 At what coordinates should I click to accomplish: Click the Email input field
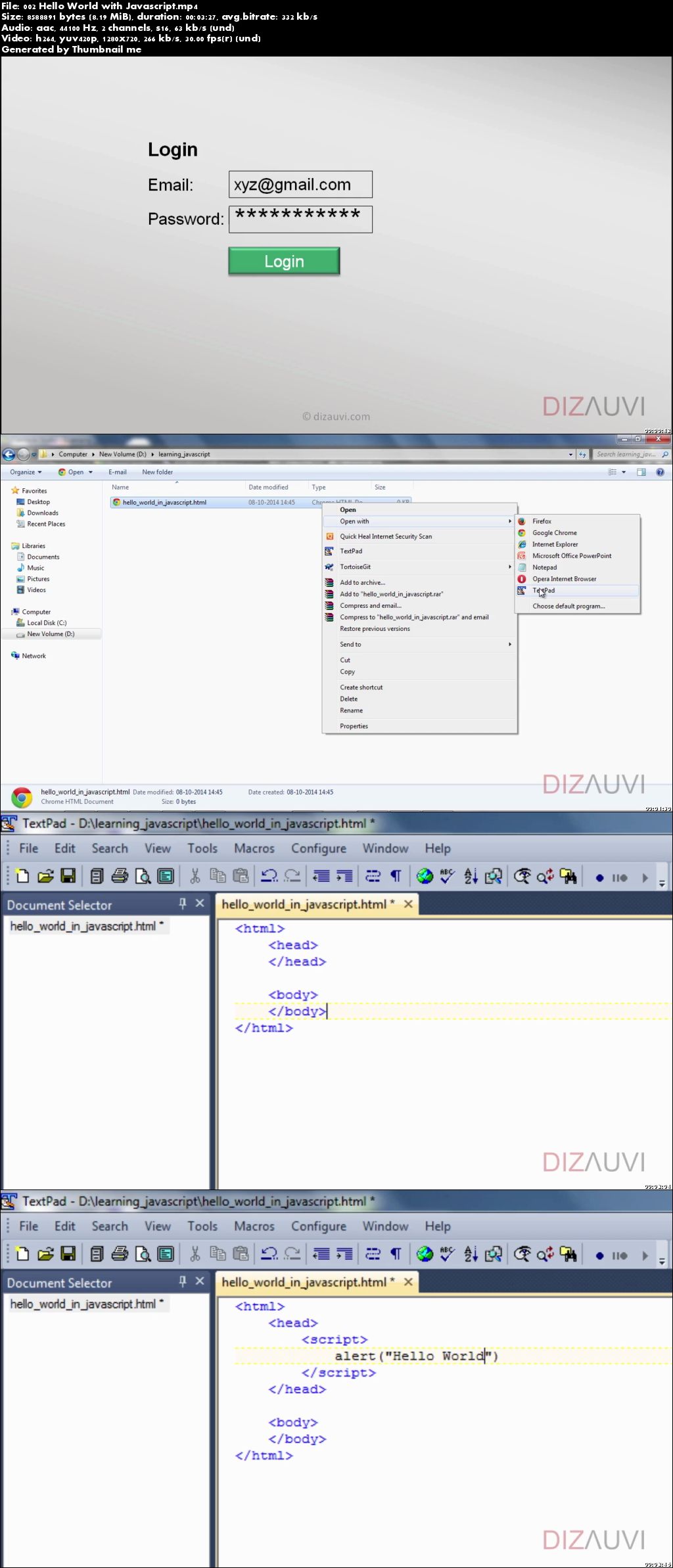pyautogui.click(x=300, y=185)
